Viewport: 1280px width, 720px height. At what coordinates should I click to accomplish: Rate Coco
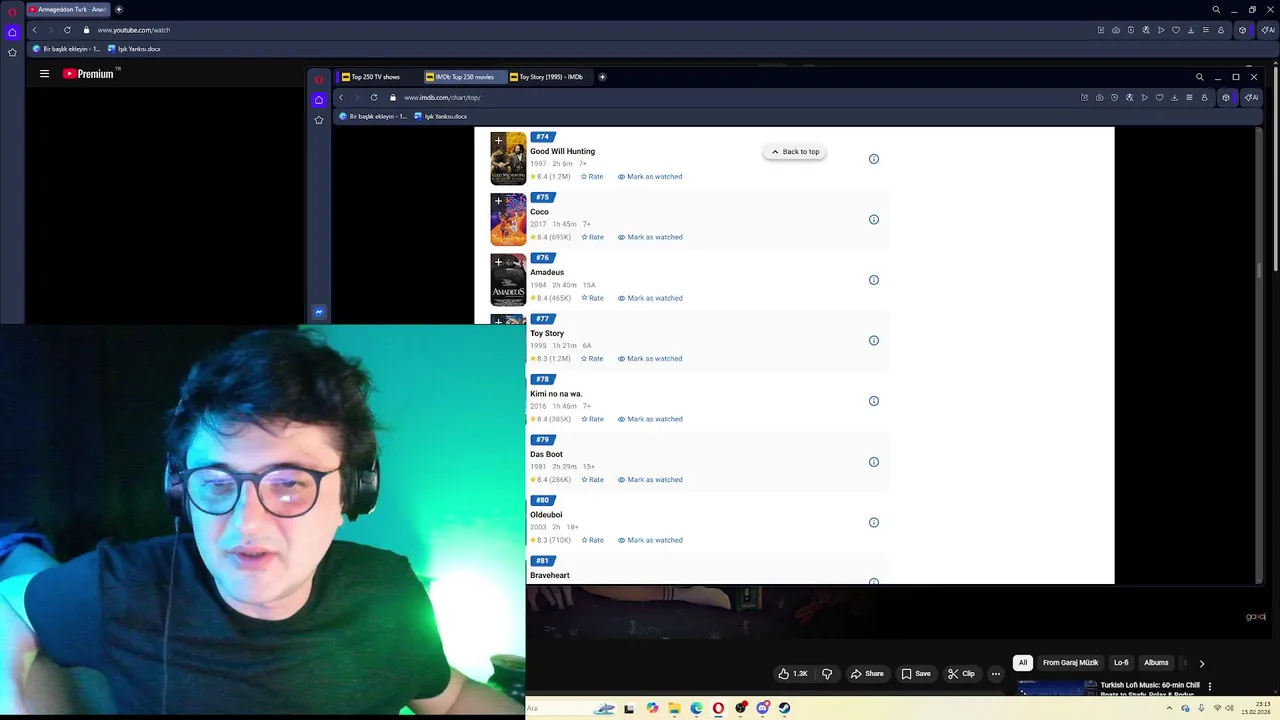pos(592,237)
